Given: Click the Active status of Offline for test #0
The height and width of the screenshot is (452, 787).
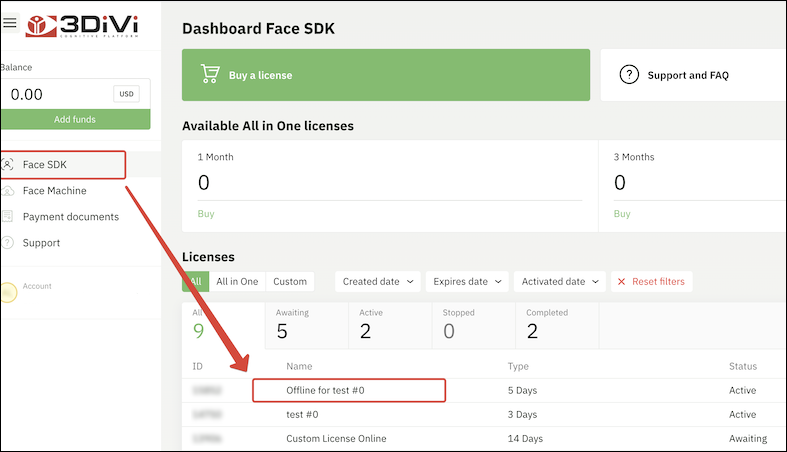Looking at the screenshot, I should pyautogui.click(x=742, y=390).
